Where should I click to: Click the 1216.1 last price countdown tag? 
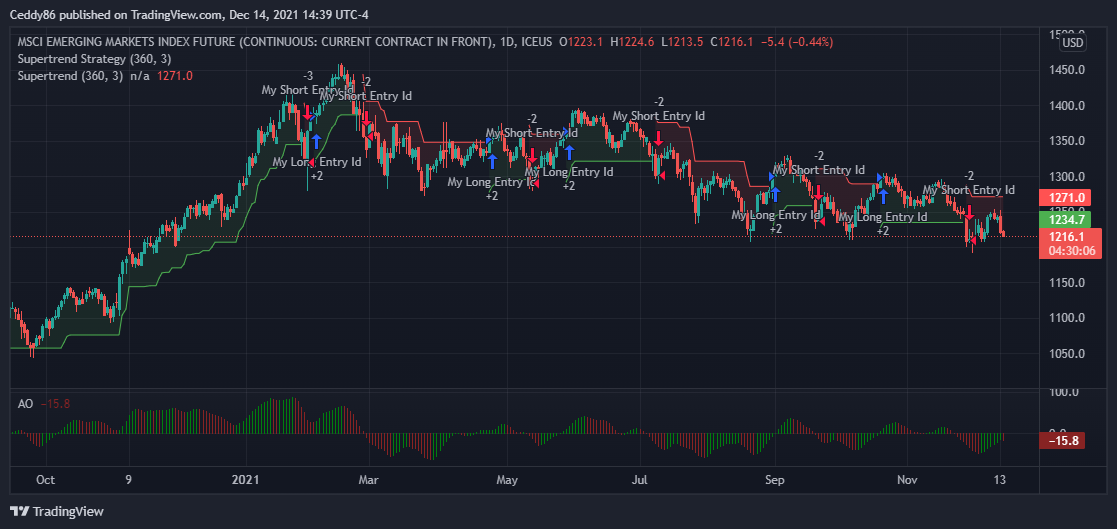coord(1071,243)
